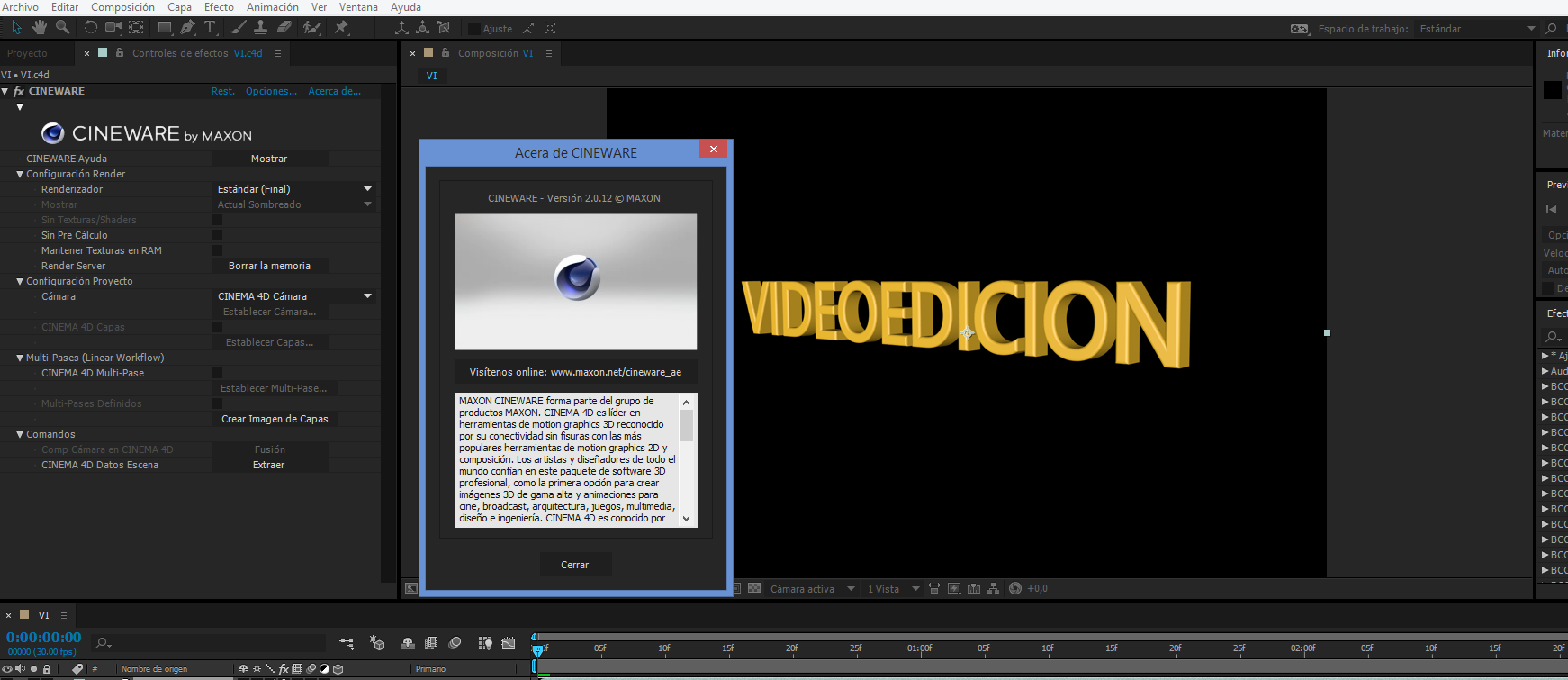
Task: Select the Rotation tool
Action: [90, 28]
